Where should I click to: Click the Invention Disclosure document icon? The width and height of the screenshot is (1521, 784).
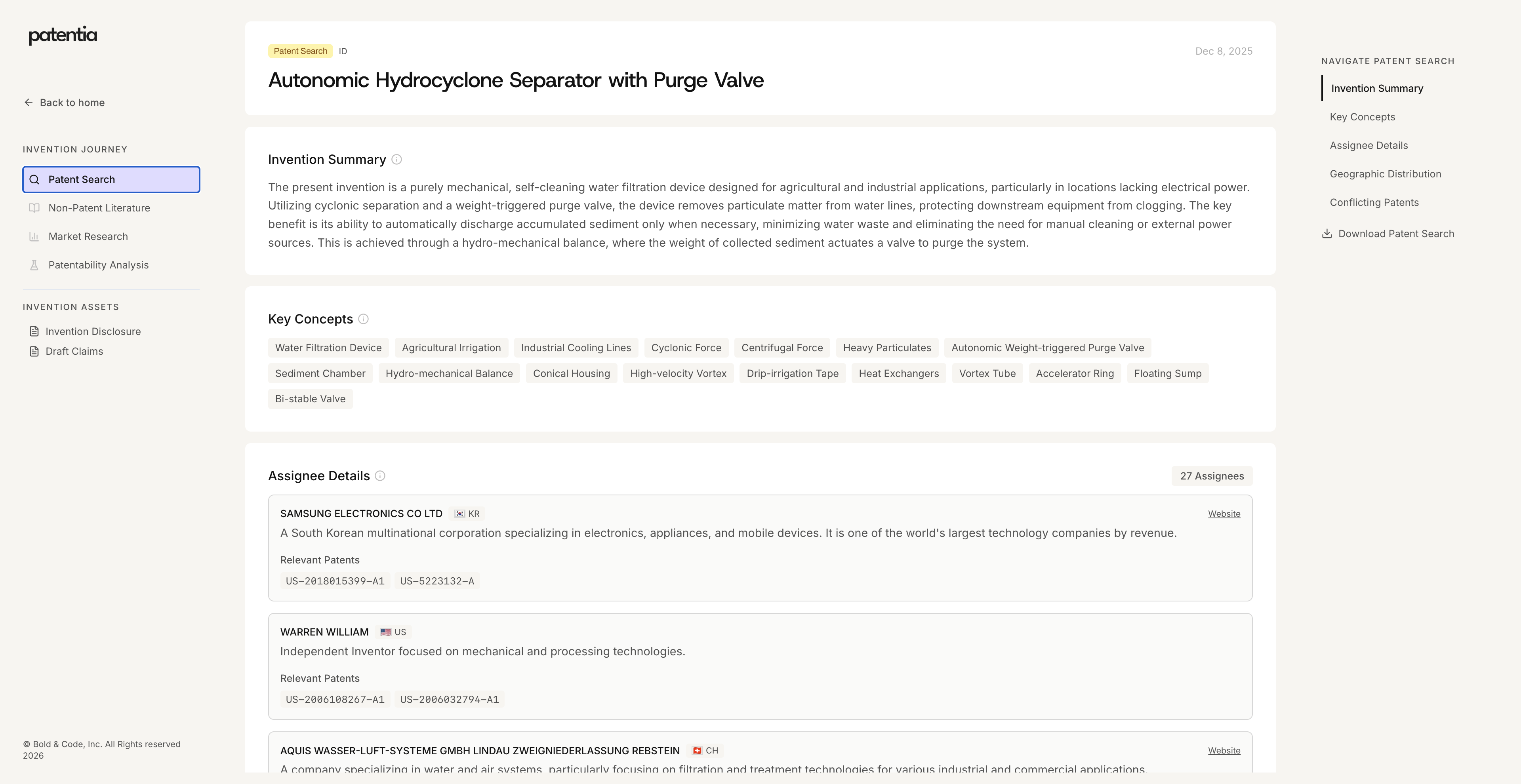pyautogui.click(x=34, y=332)
